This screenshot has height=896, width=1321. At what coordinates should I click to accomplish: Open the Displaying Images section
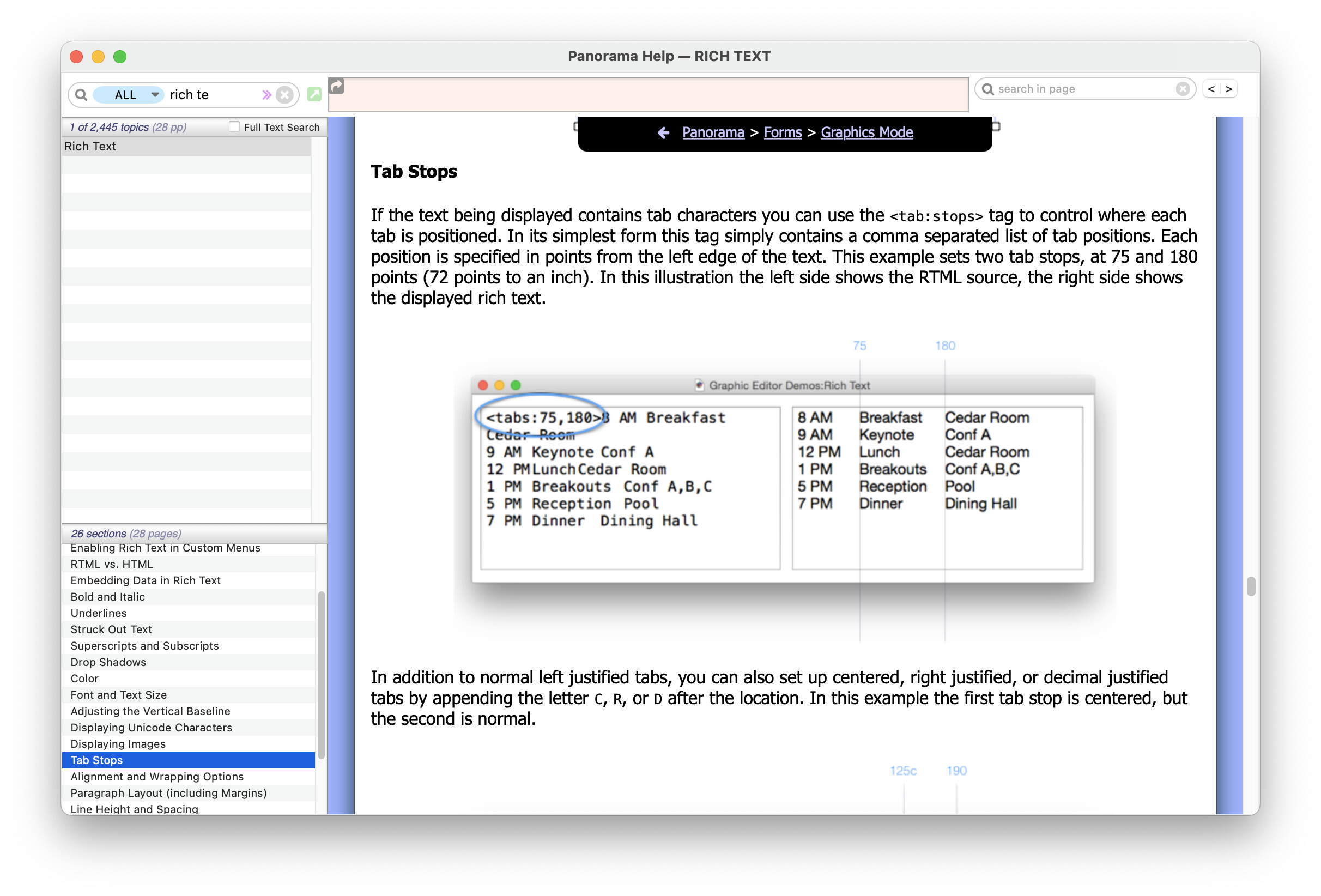pos(188,743)
